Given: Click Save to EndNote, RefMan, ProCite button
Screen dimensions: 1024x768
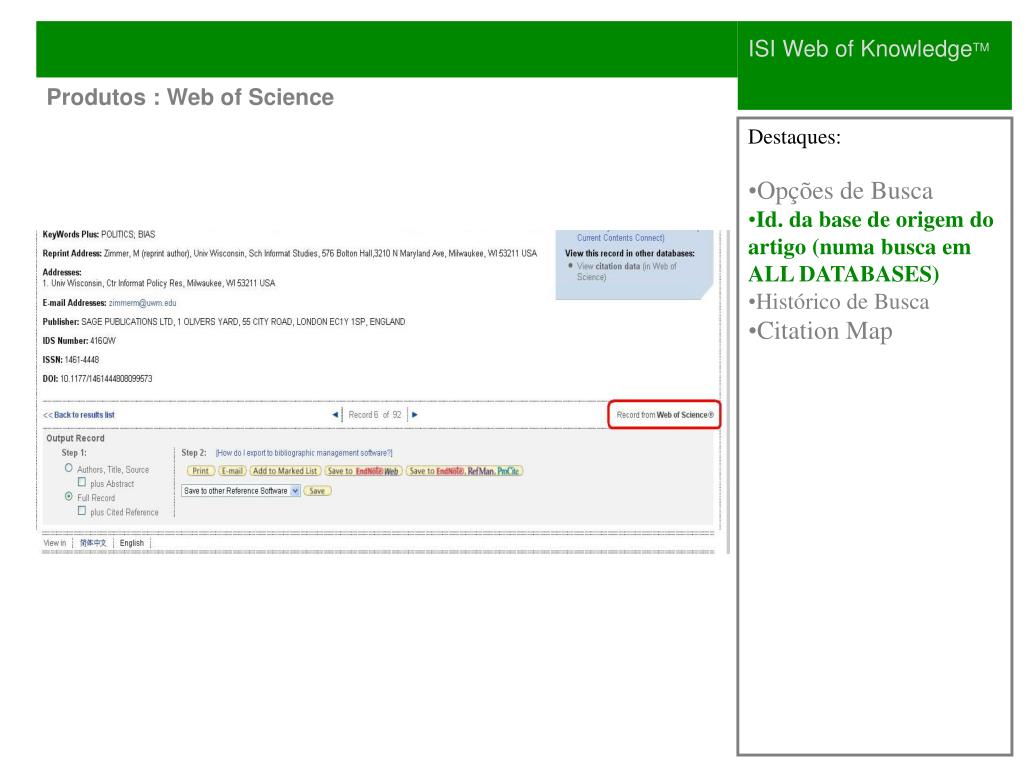Looking at the screenshot, I should [x=464, y=471].
